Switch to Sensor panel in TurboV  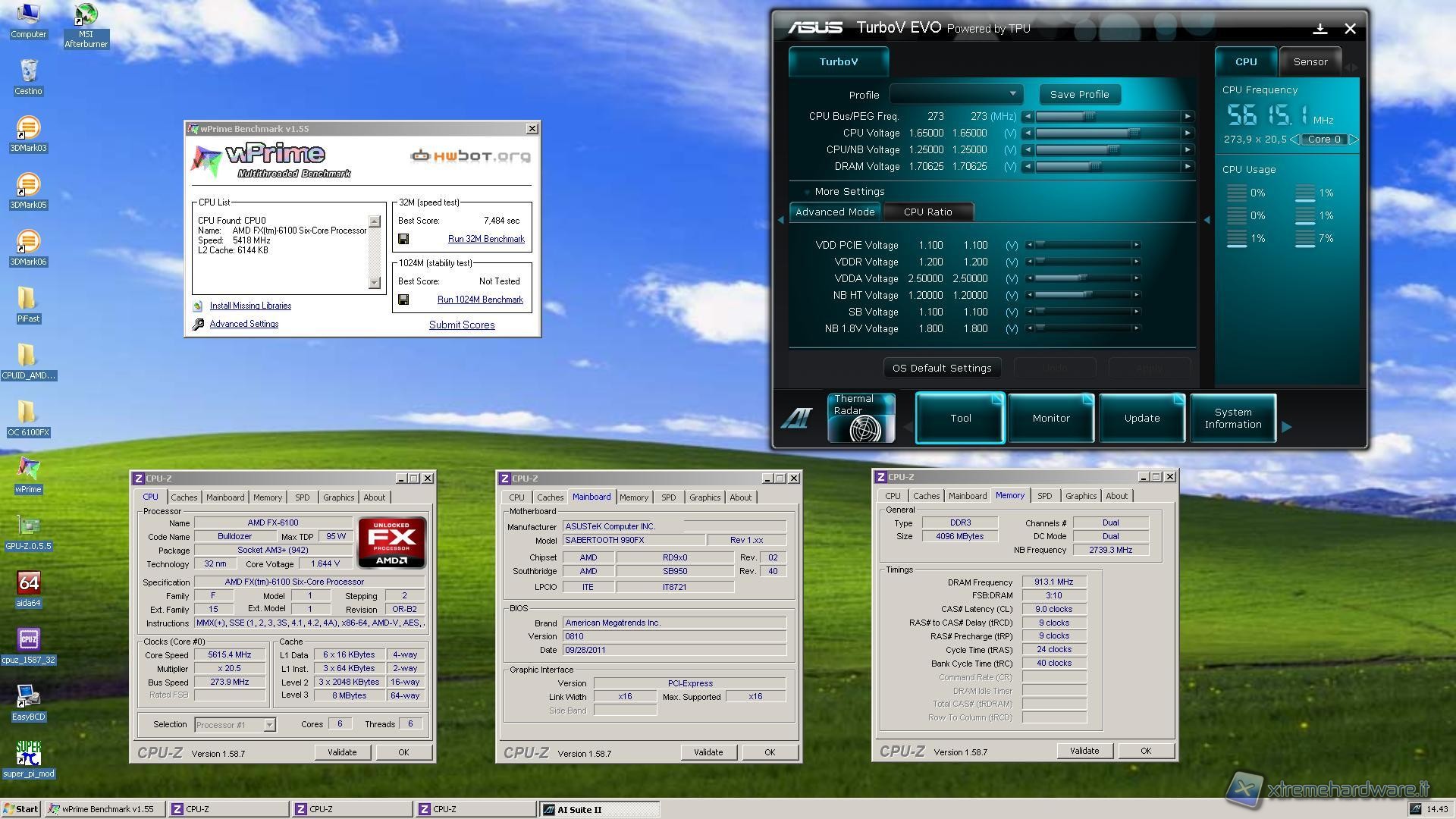[x=1310, y=62]
